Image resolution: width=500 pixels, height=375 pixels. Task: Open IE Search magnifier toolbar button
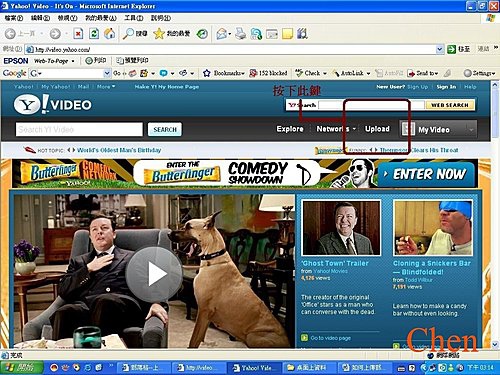point(135,33)
